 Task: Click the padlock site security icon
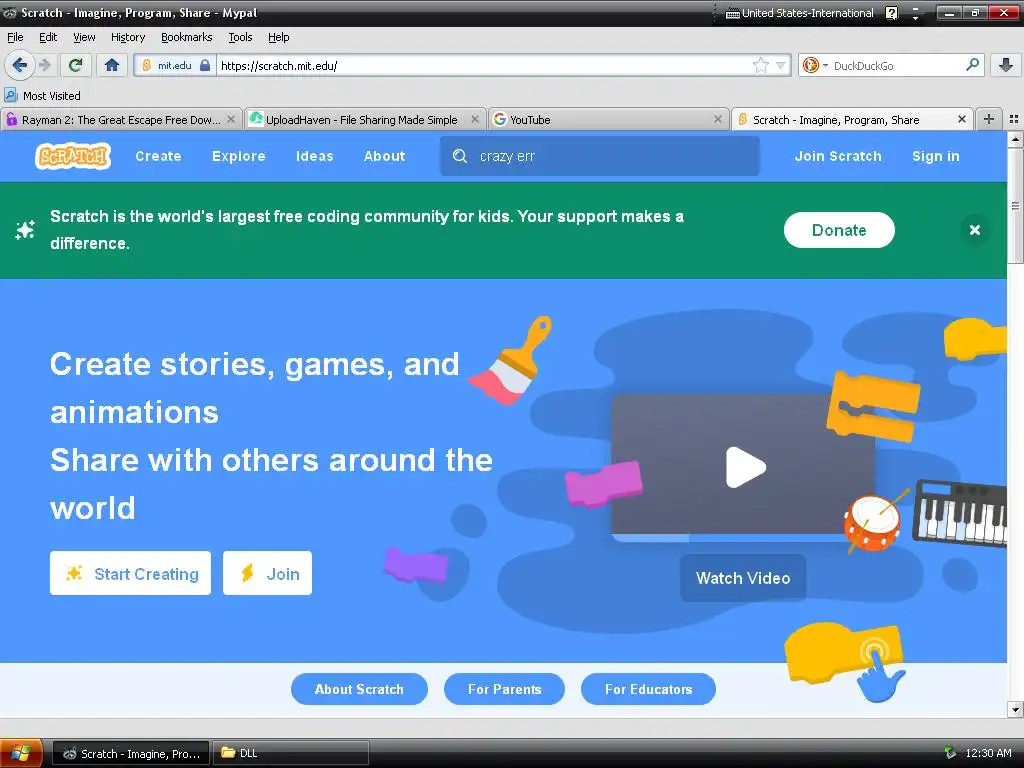(205, 65)
